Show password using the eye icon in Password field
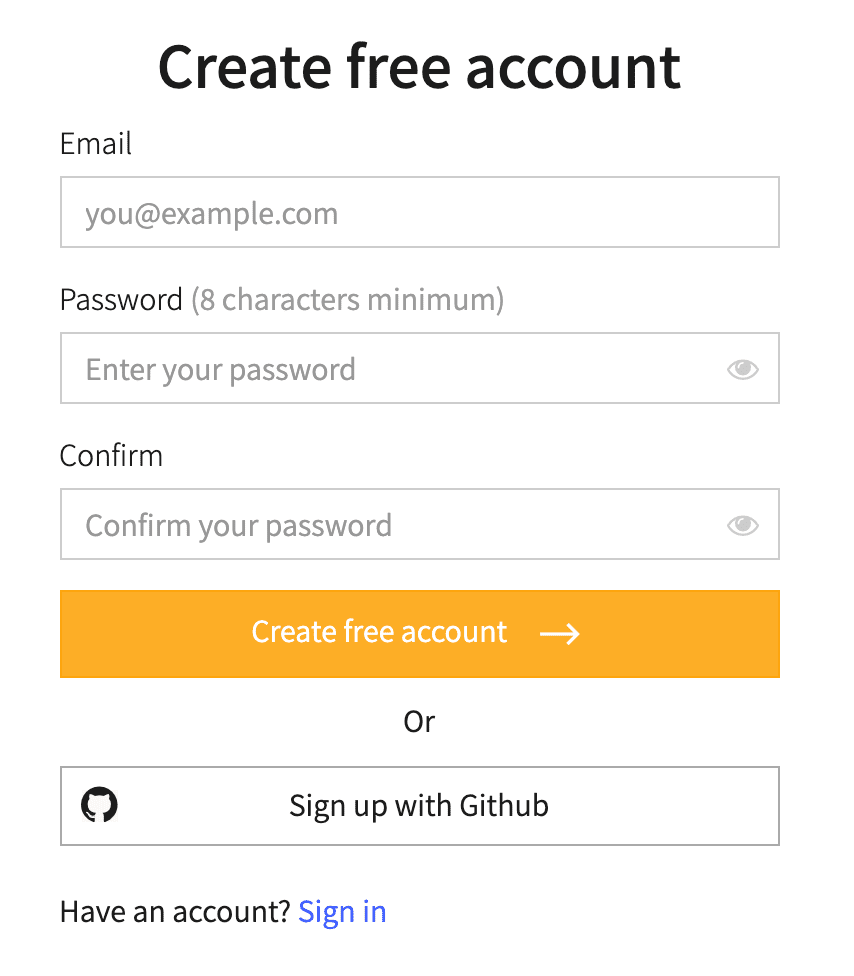854x976 pixels. pyautogui.click(x=743, y=369)
